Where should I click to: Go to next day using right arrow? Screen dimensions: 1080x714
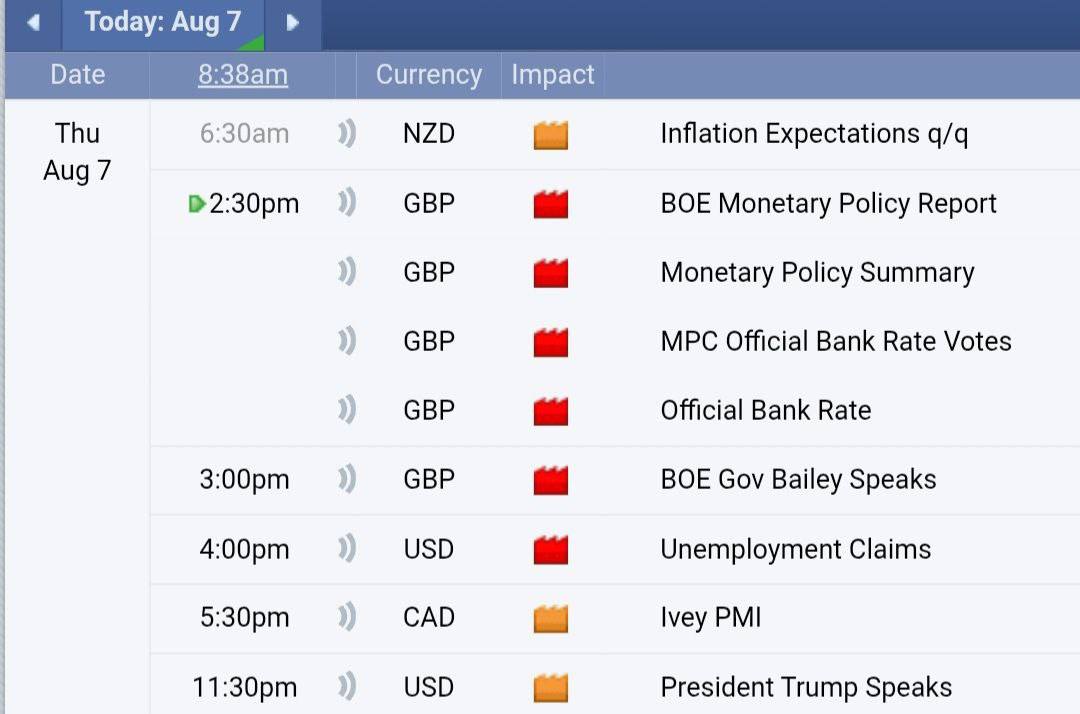292,23
